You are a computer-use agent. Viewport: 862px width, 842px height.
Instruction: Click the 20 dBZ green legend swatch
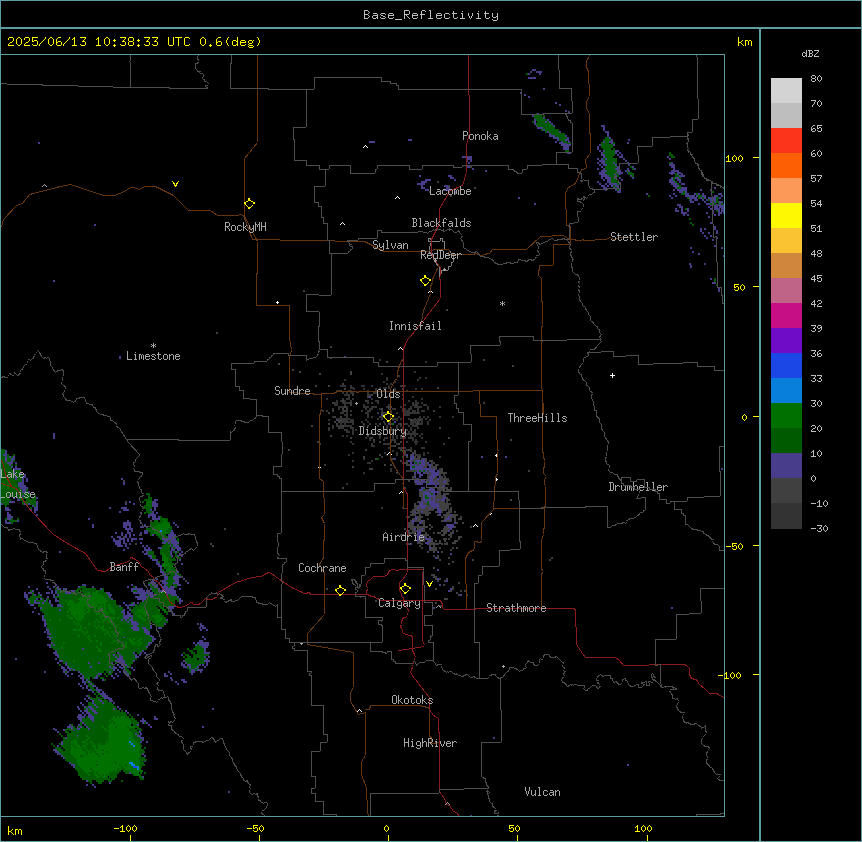786,441
